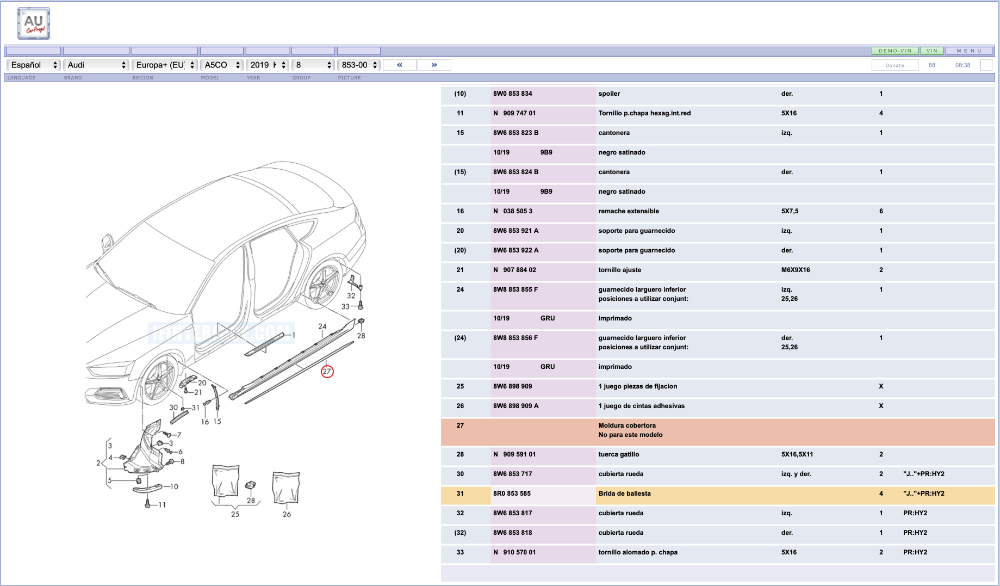Go to previous picture with « arrow
Viewport: 1000px width, 586px height.
[399, 65]
